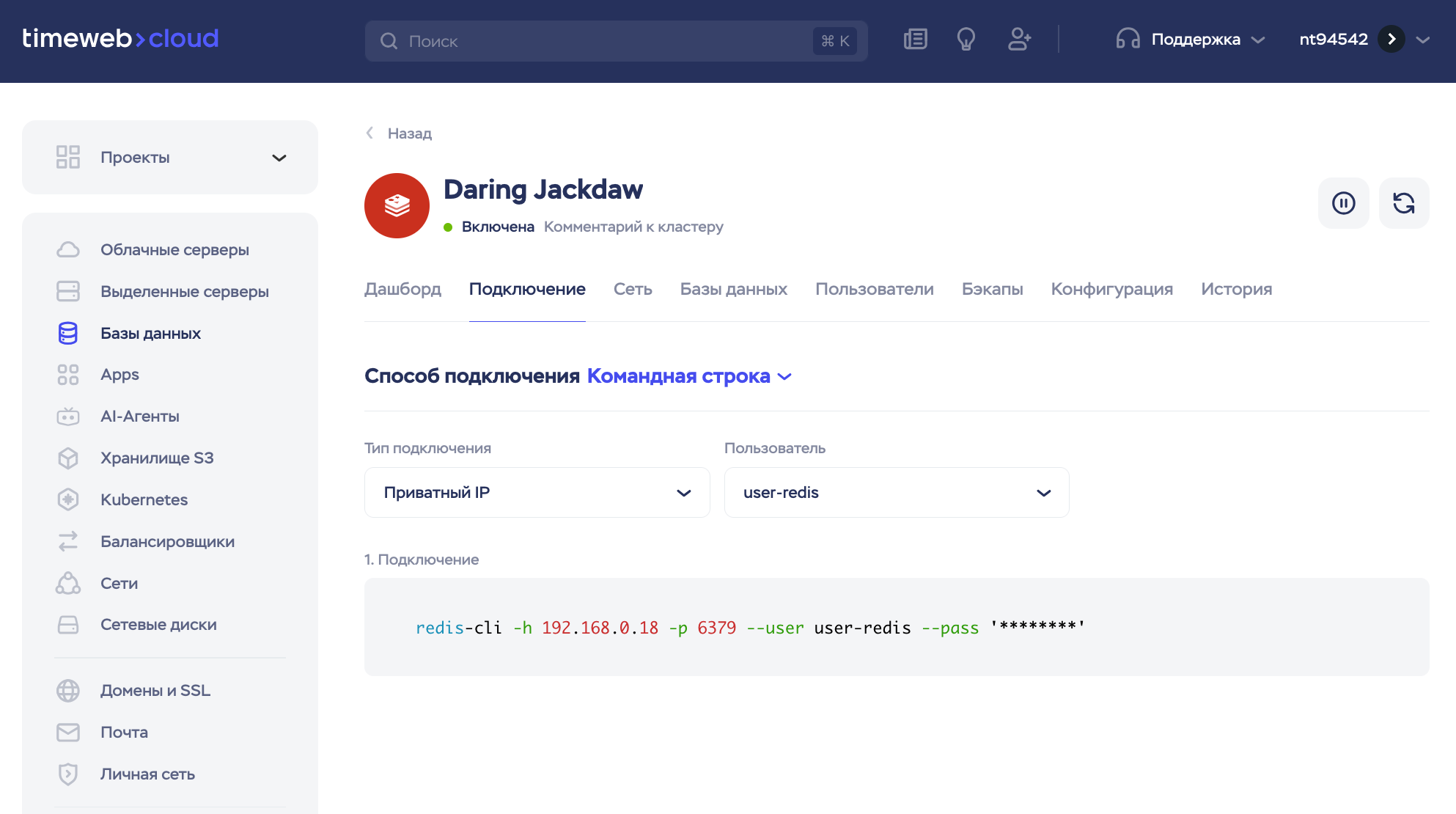1456x814 pixels.
Task: Go back via Назад link
Action: point(400,133)
